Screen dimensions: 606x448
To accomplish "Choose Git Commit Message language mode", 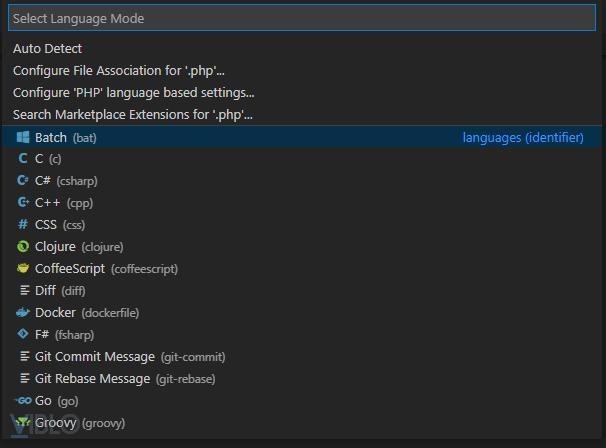I will coord(95,357).
